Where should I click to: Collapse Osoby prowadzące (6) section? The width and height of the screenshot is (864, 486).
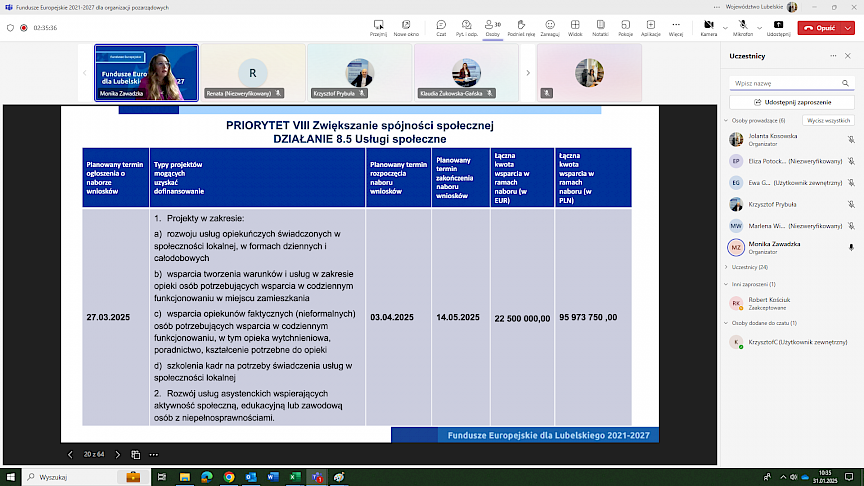(726, 120)
